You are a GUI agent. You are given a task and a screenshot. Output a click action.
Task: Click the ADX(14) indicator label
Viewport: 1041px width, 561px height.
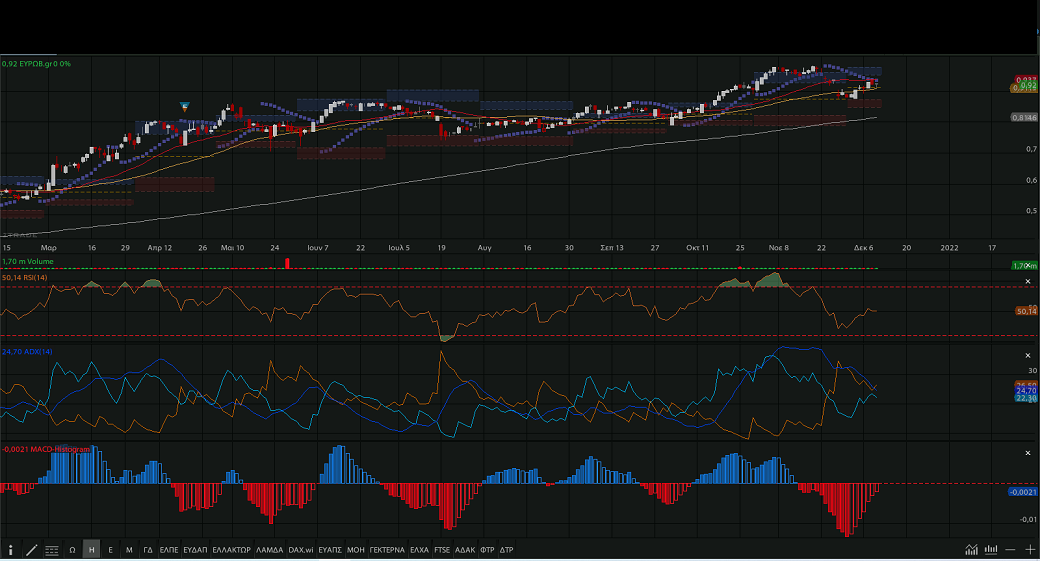point(27,352)
